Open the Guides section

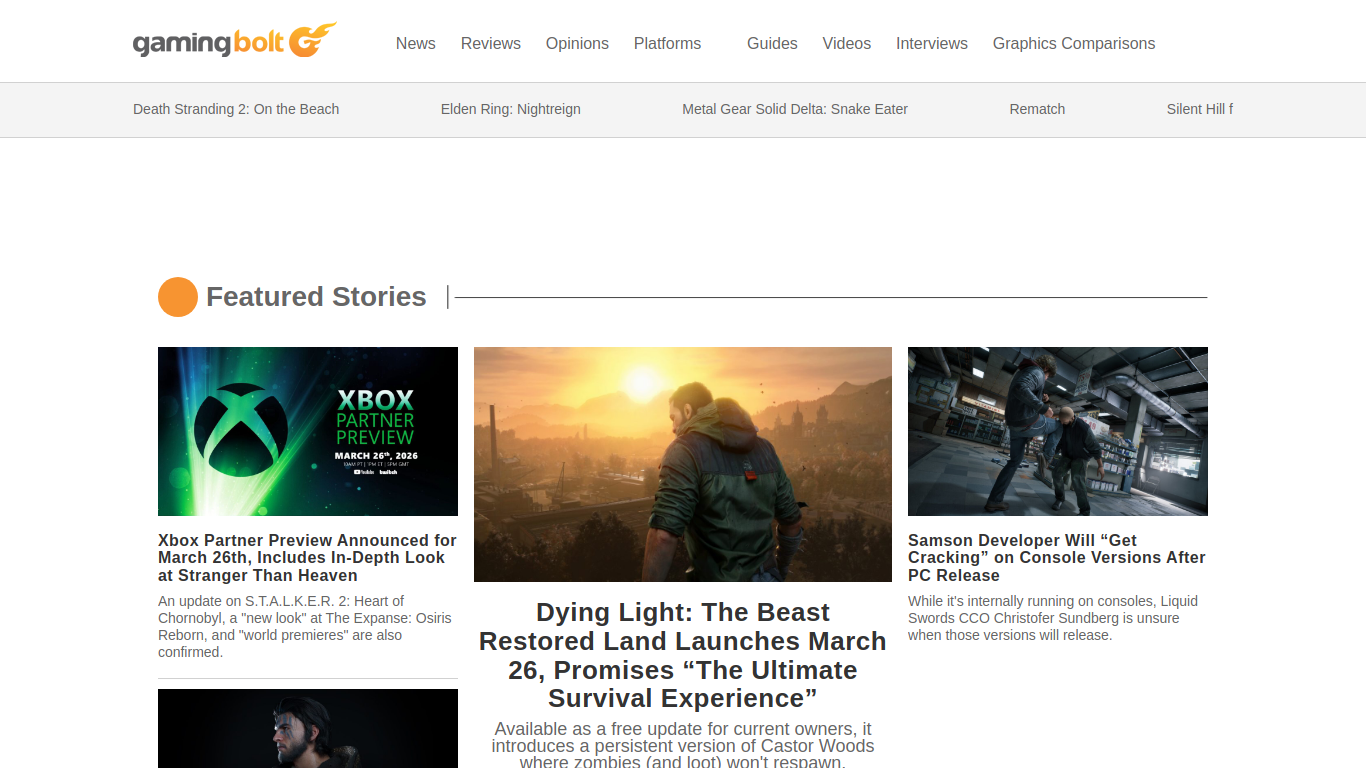pos(772,44)
